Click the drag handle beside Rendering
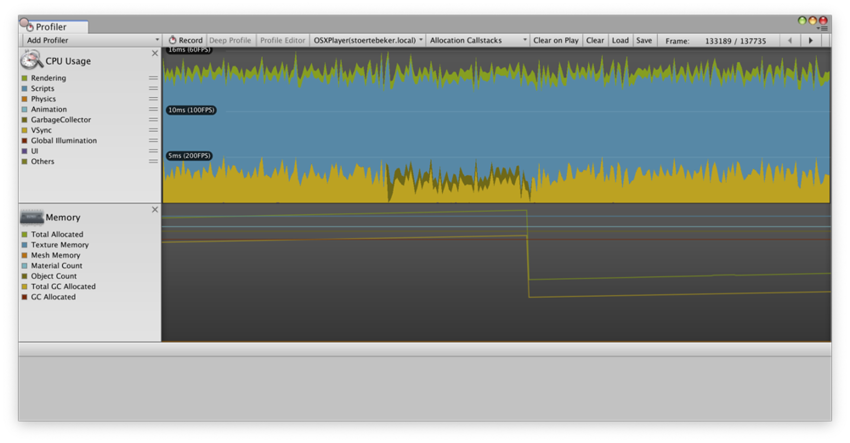The height and width of the screenshot is (443, 850). click(153, 78)
